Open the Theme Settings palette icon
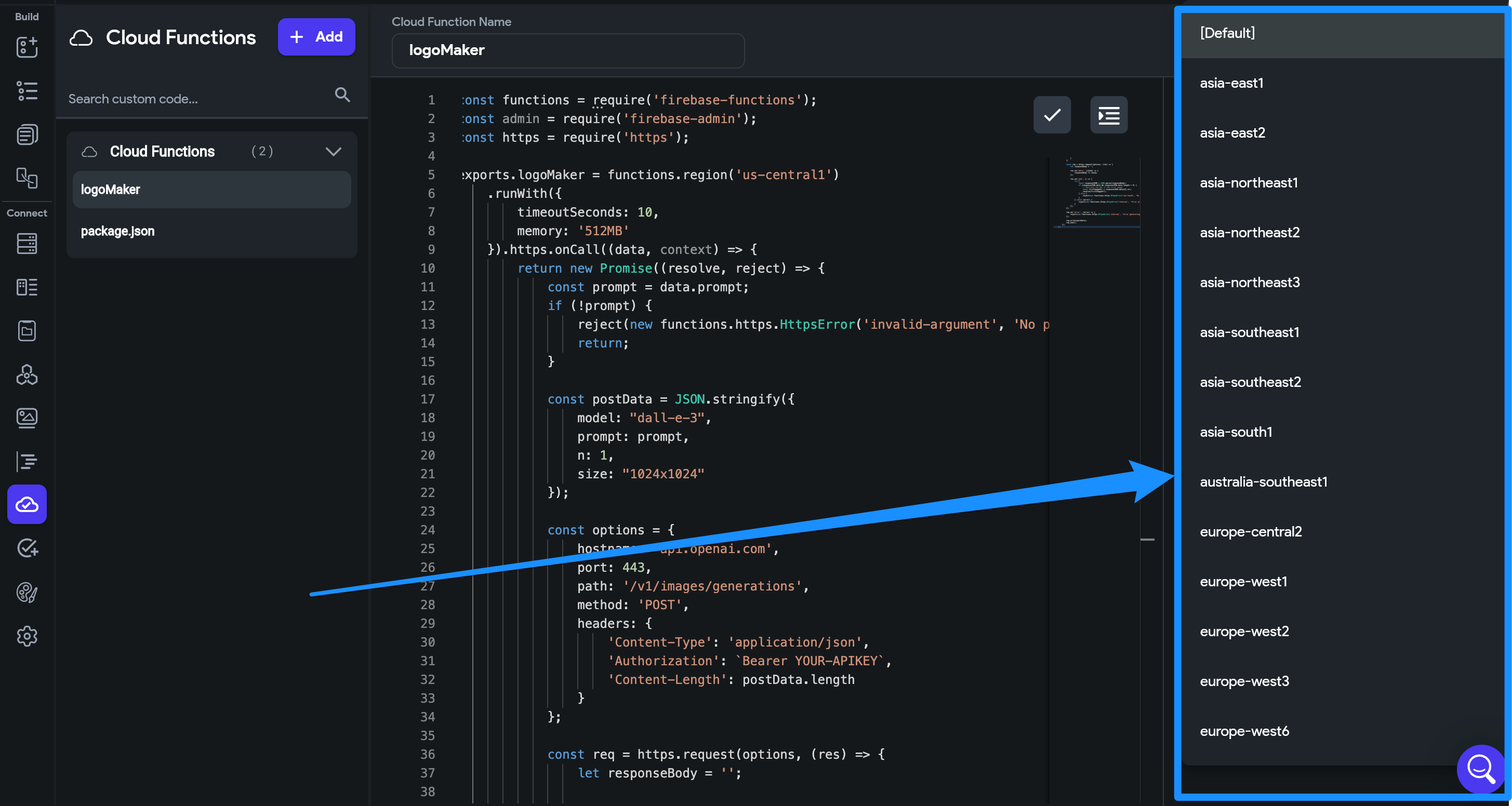 (x=27, y=593)
